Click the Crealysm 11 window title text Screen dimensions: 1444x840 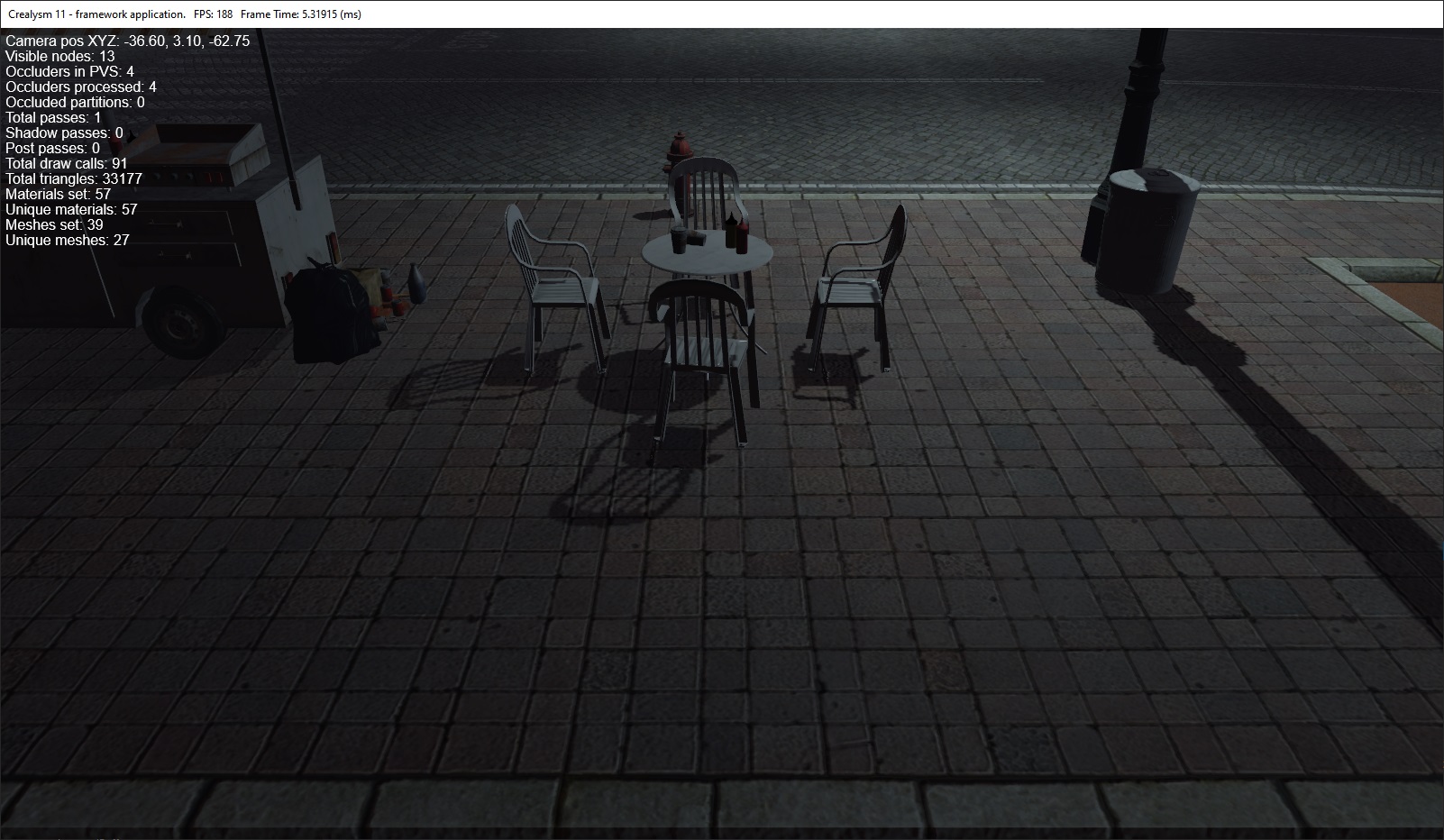click(x=96, y=14)
